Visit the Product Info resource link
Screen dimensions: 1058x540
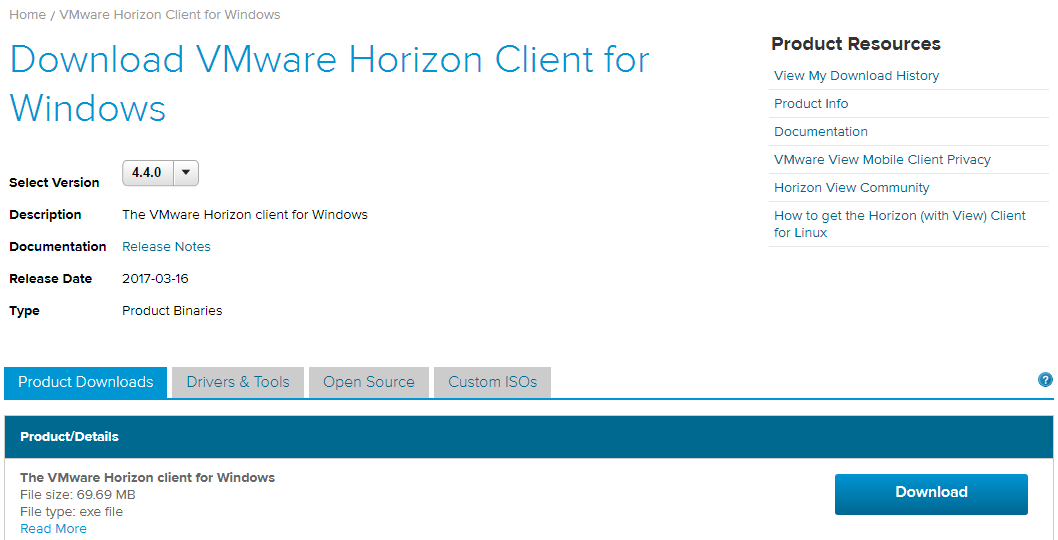[x=810, y=104]
